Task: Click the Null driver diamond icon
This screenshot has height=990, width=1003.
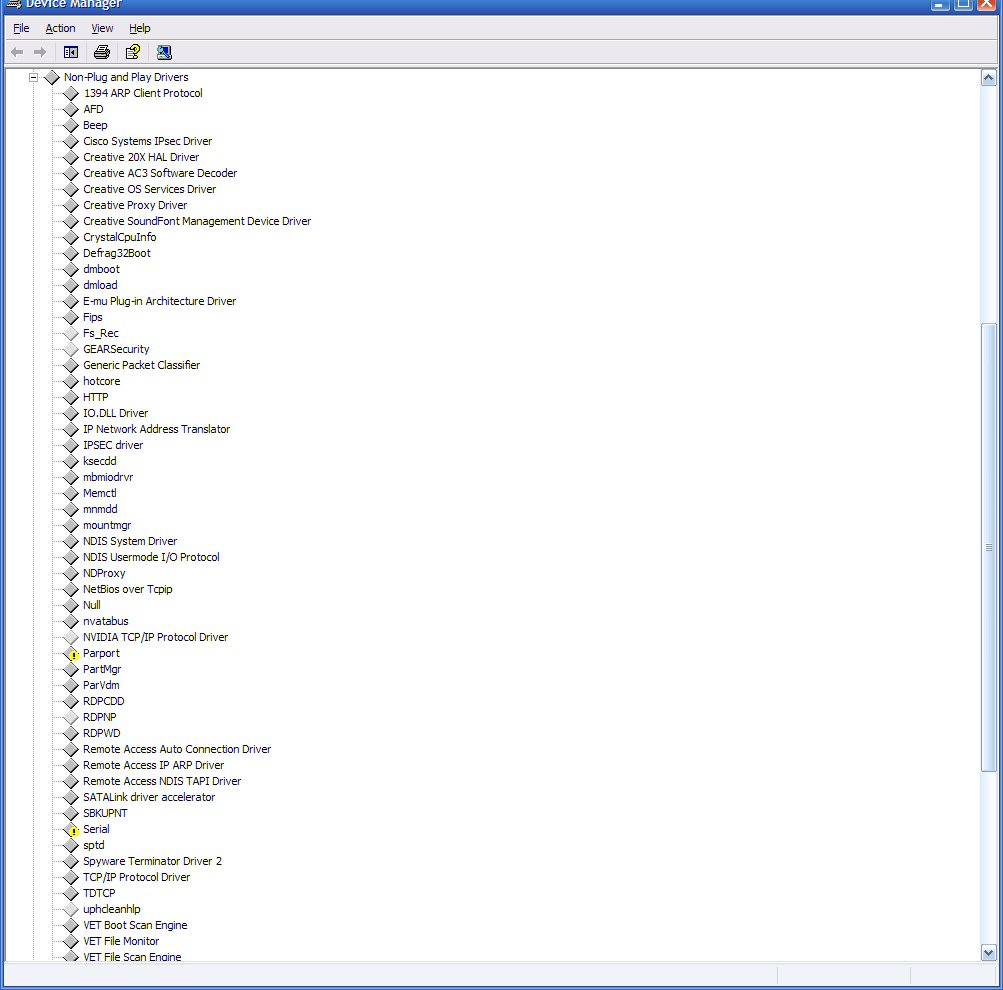Action: (71, 606)
